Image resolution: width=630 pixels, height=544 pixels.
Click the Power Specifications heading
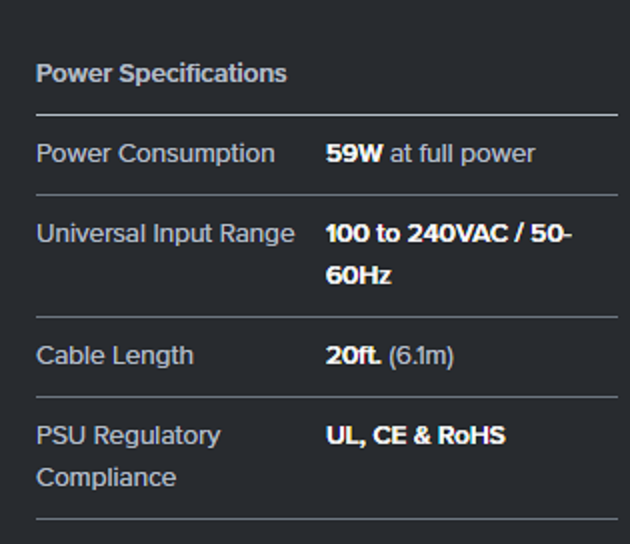tap(162, 74)
